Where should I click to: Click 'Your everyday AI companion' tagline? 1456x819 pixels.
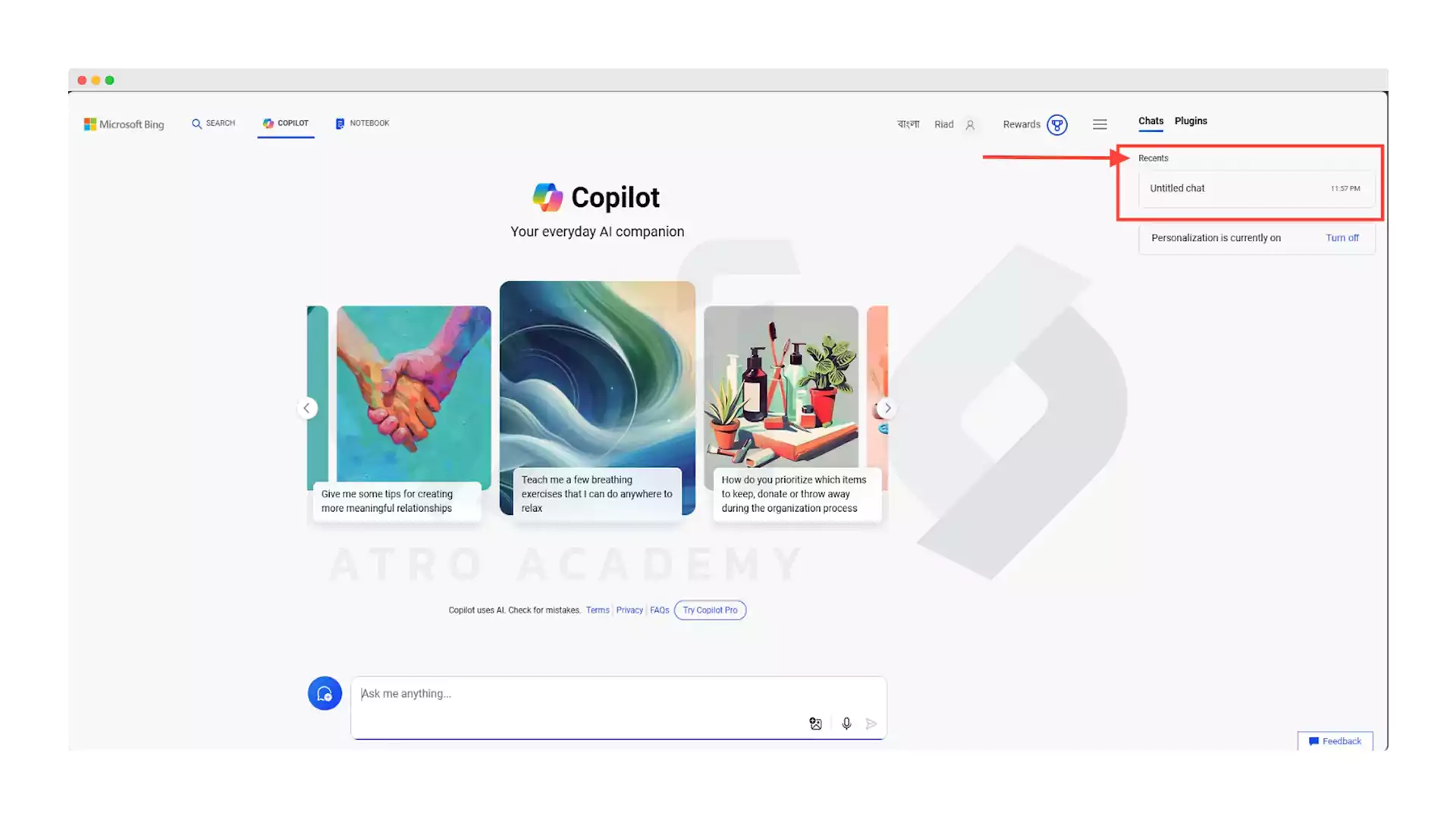click(597, 231)
